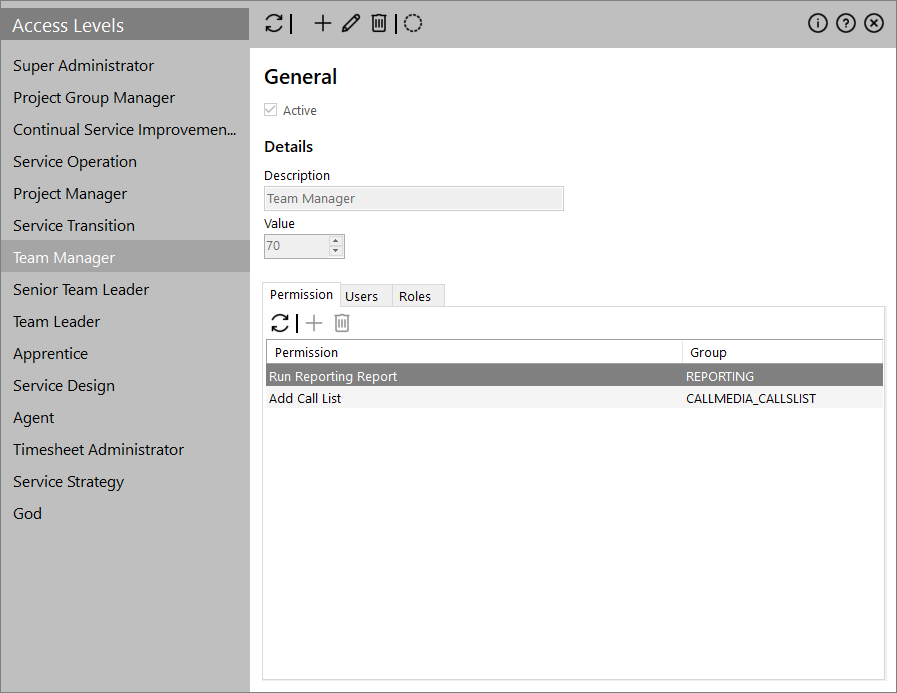Click the permission trash icon
The image size is (897, 693).
(x=342, y=323)
